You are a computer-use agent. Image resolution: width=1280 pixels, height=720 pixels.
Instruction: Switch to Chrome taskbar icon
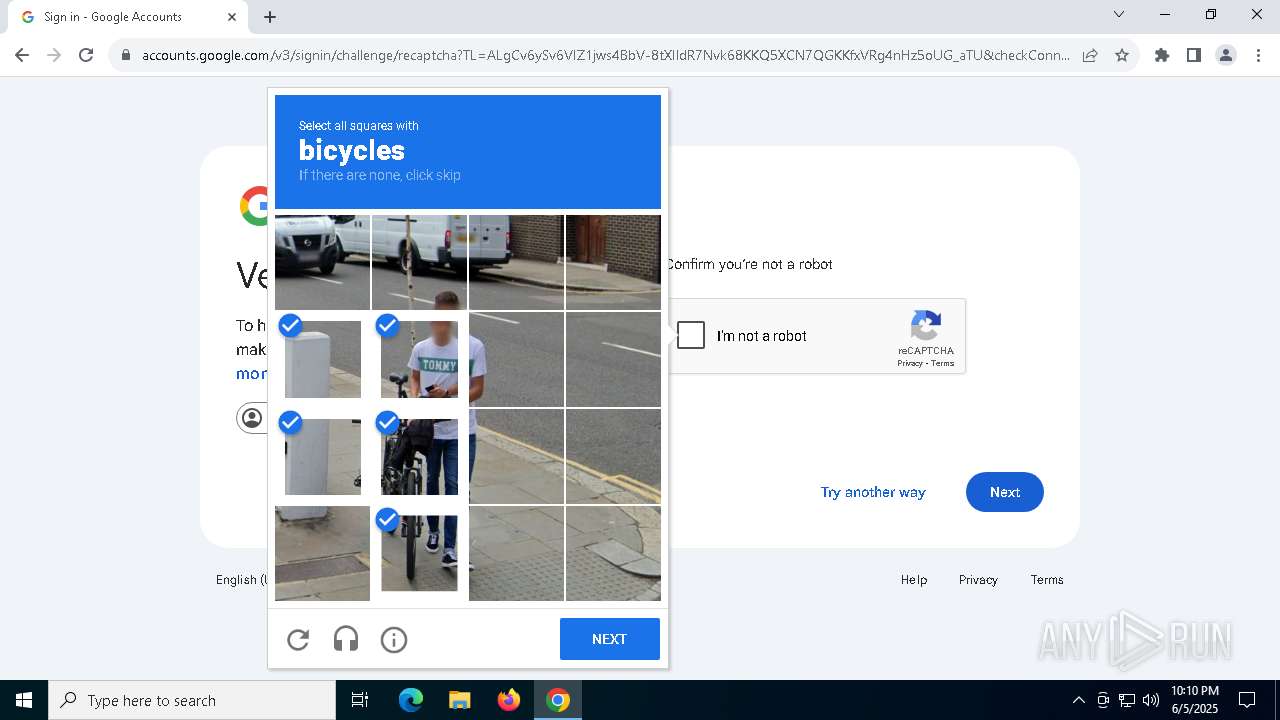pos(558,700)
